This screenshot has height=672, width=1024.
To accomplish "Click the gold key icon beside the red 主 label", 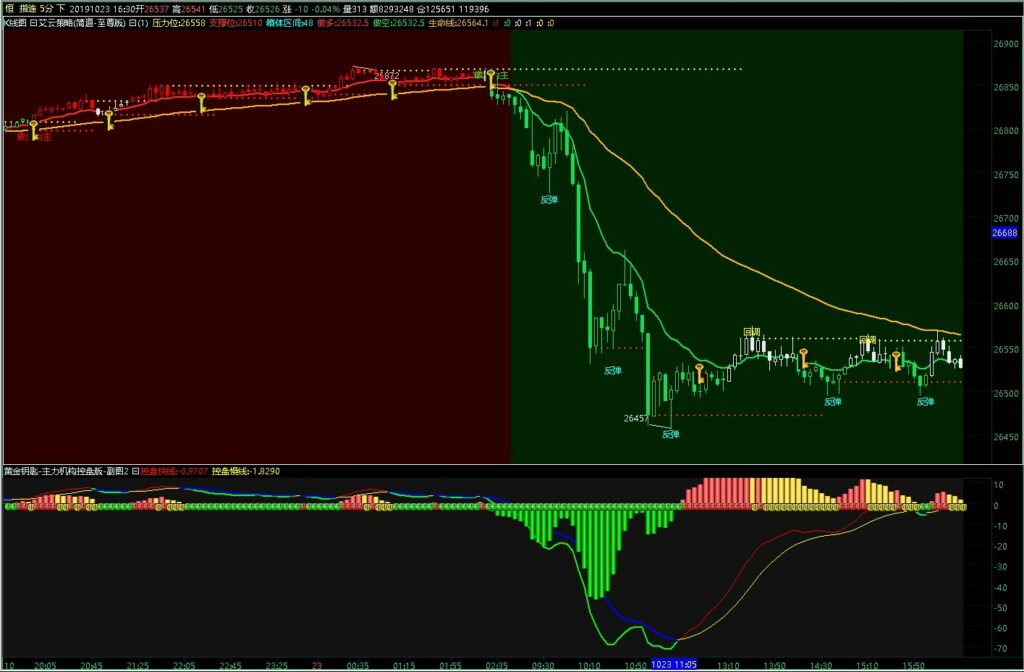I will click(x=35, y=129).
